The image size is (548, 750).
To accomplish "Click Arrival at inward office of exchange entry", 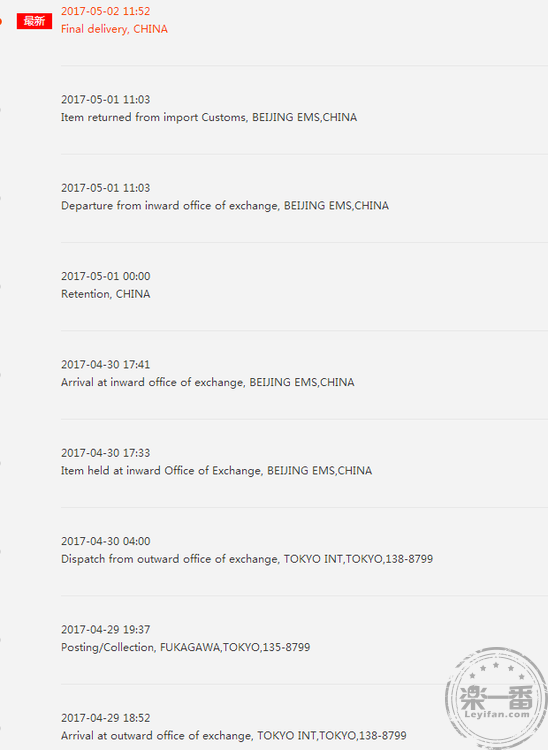I will point(208,383).
